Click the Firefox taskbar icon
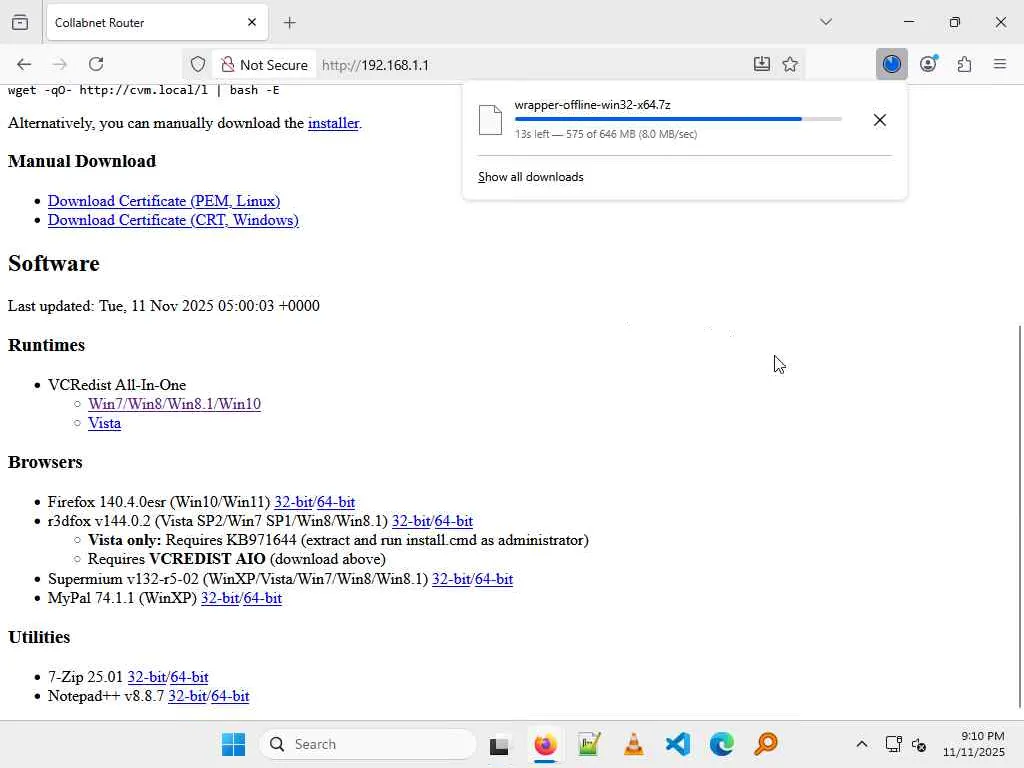 pyautogui.click(x=545, y=744)
